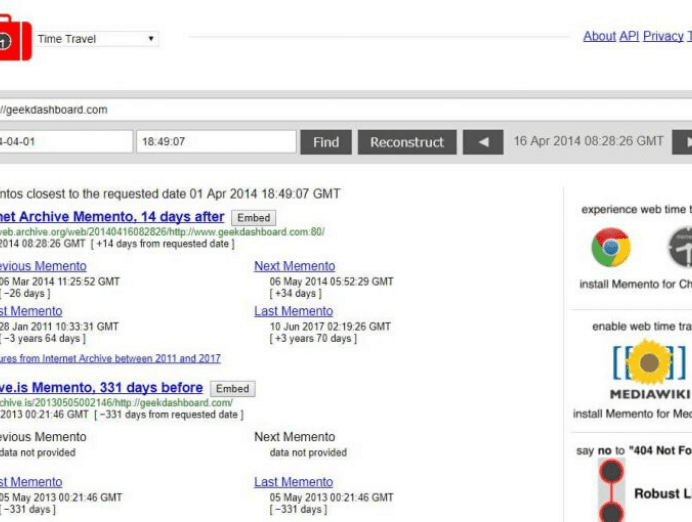Select 'experience web time' heading text
The height and width of the screenshot is (522, 692).
(636, 210)
